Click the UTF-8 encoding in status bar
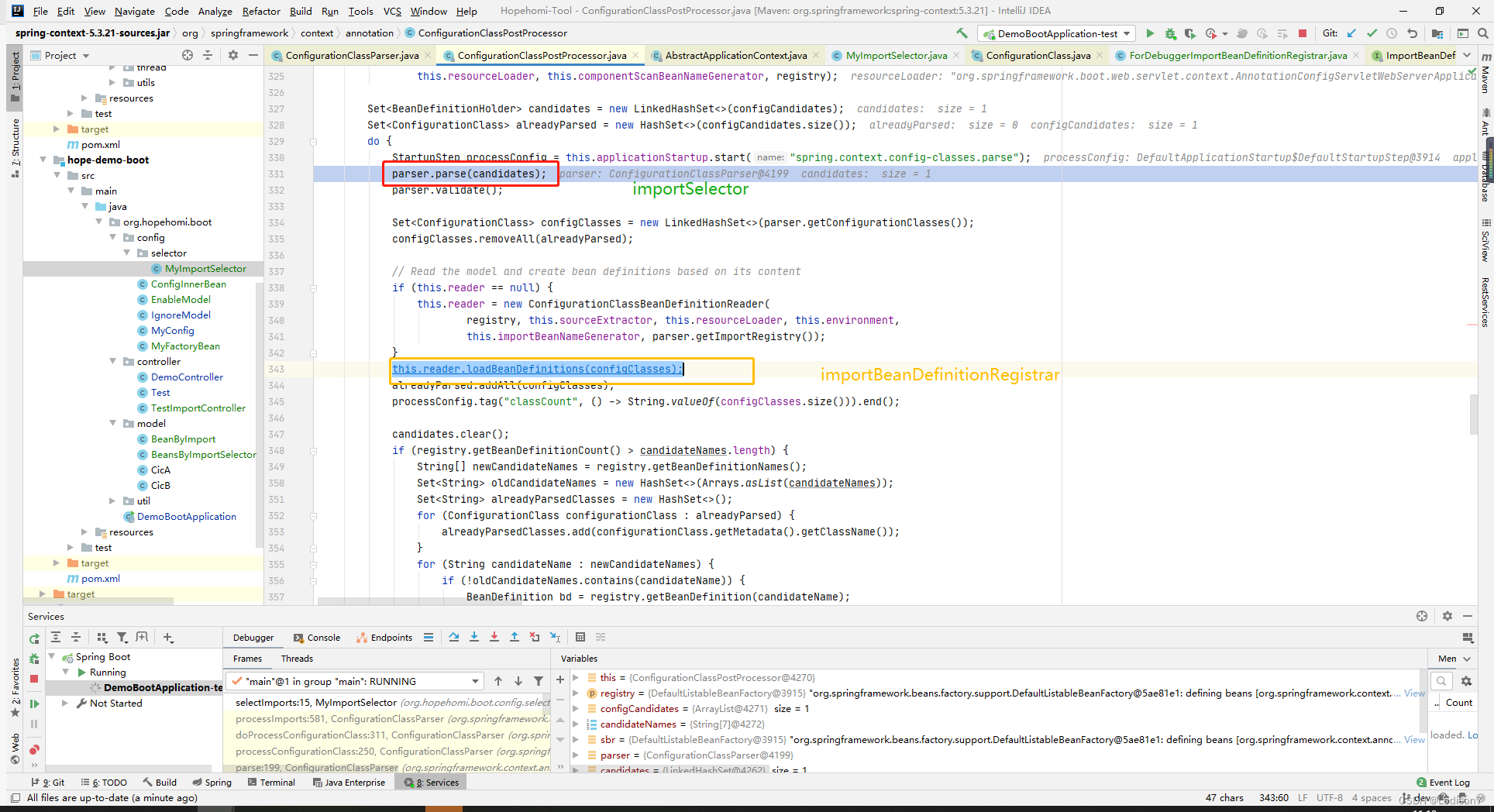1494x812 pixels. pos(1329,797)
